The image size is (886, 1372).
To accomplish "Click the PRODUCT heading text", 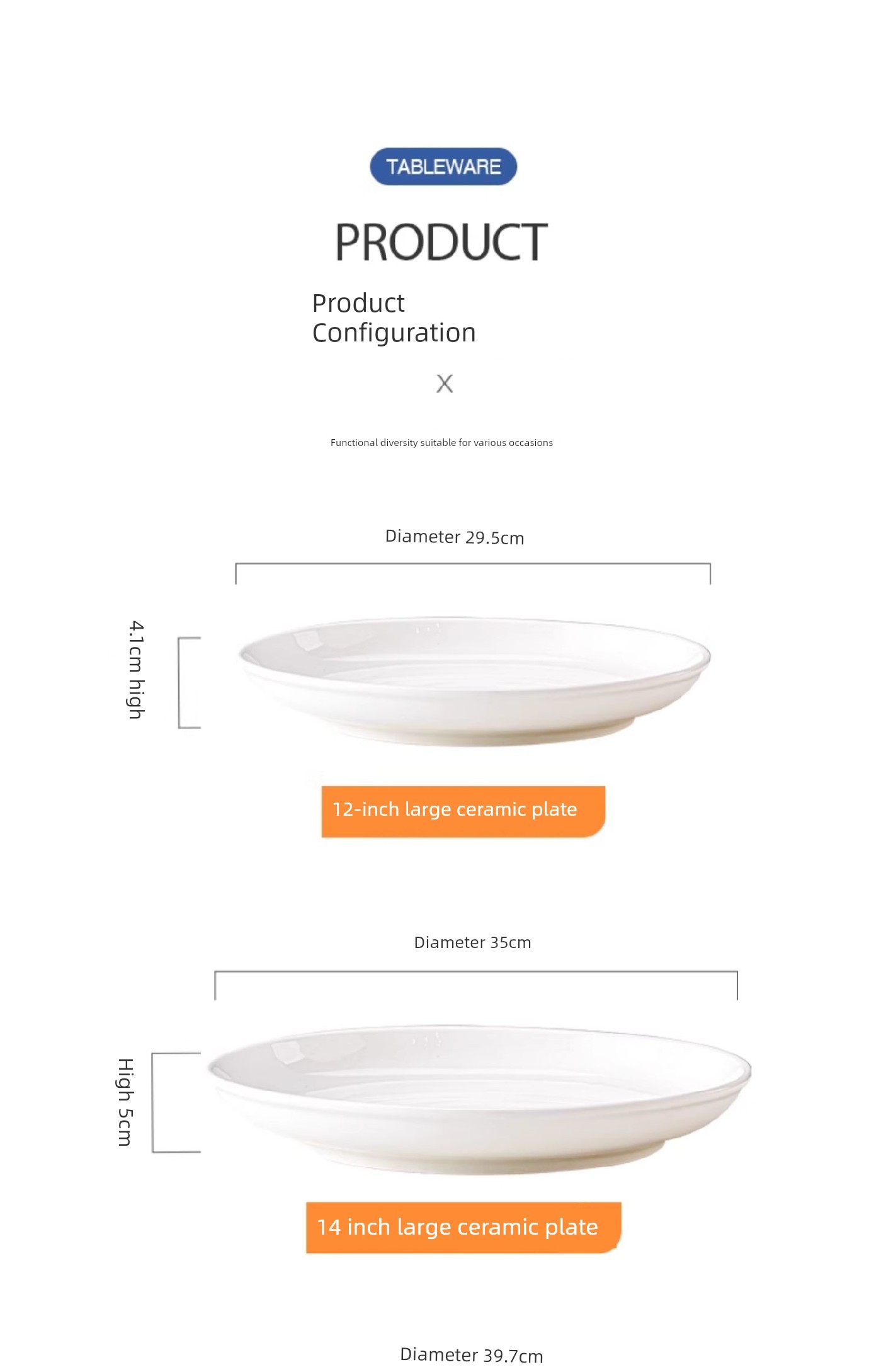I will click(441, 242).
